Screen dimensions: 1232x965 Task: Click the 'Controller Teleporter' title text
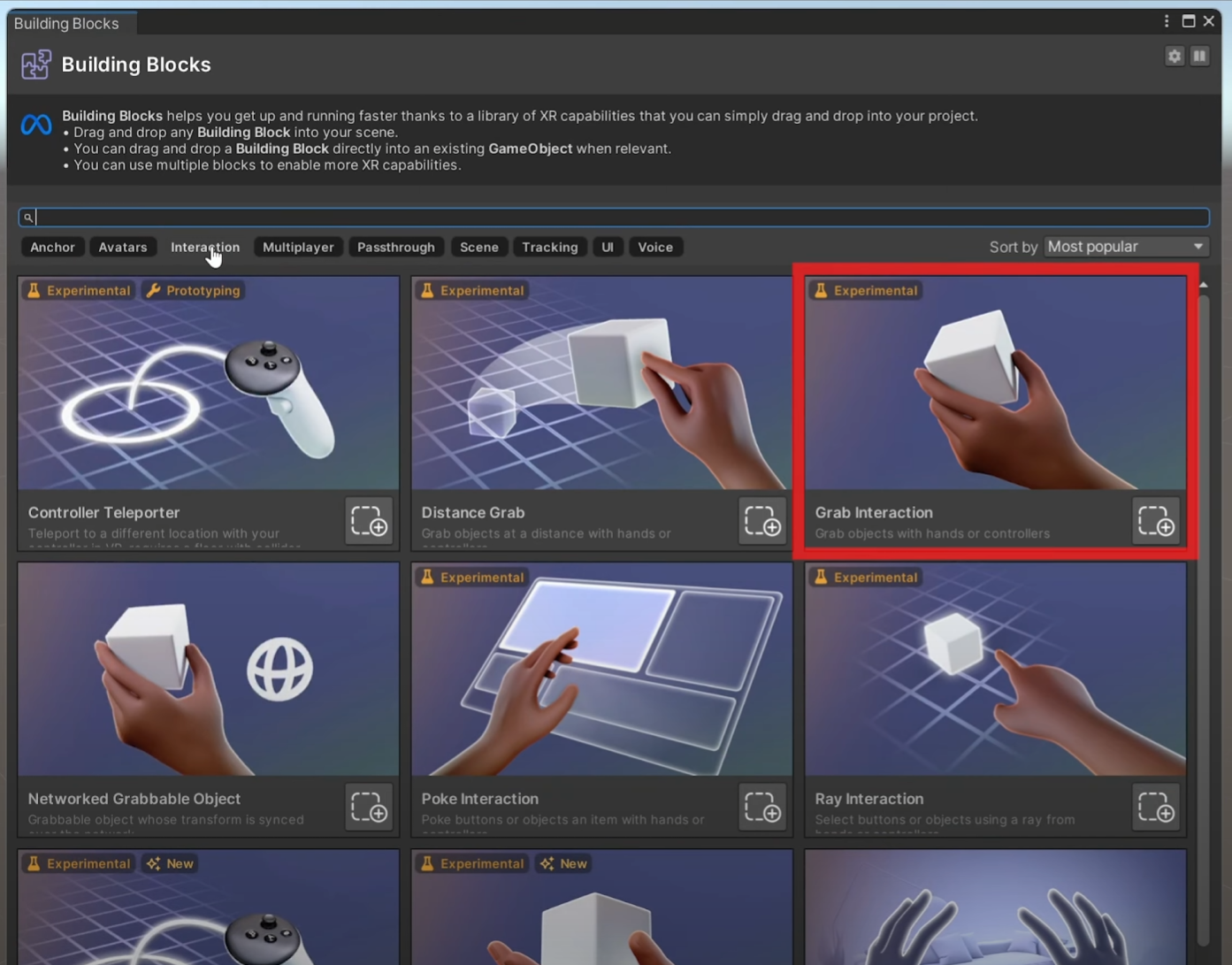point(103,512)
